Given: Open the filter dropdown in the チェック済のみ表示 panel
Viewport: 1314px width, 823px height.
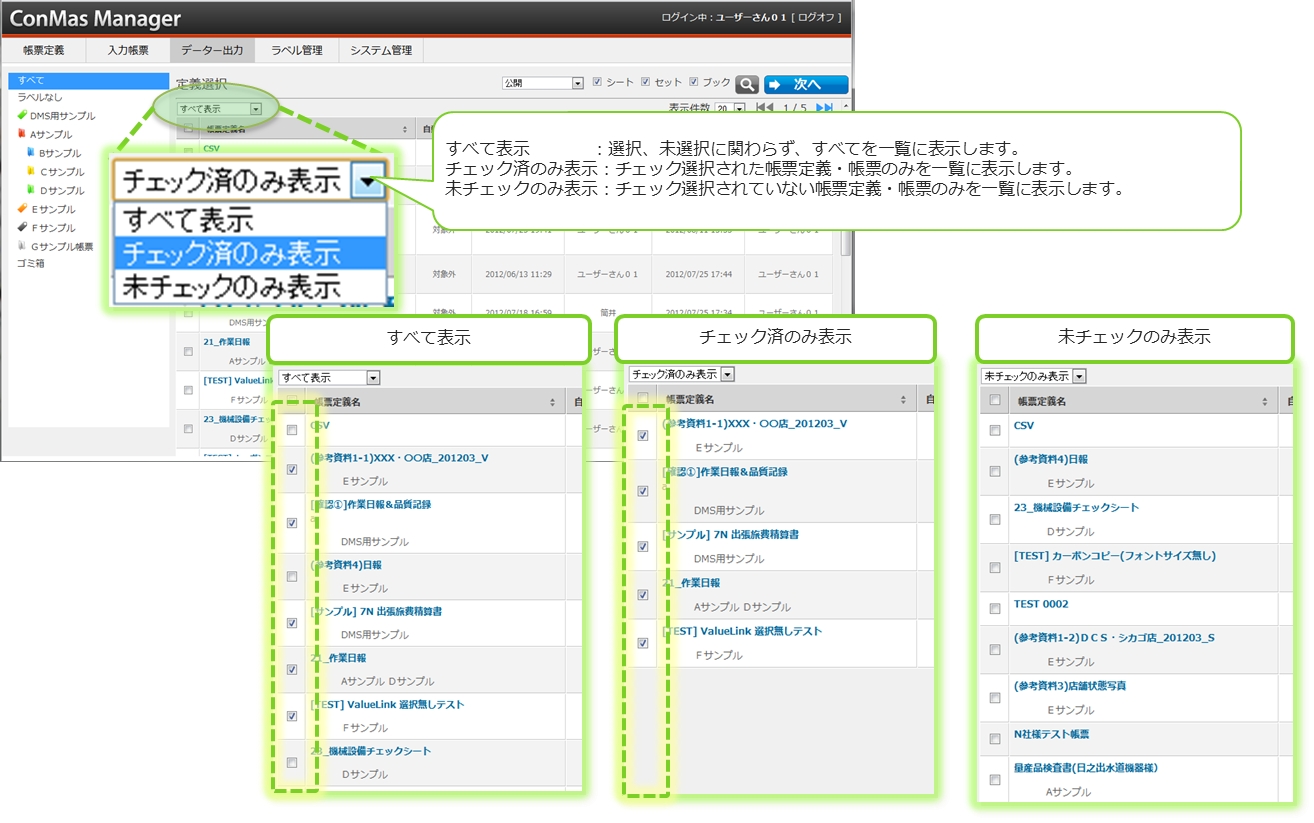Looking at the screenshot, I should click(682, 374).
